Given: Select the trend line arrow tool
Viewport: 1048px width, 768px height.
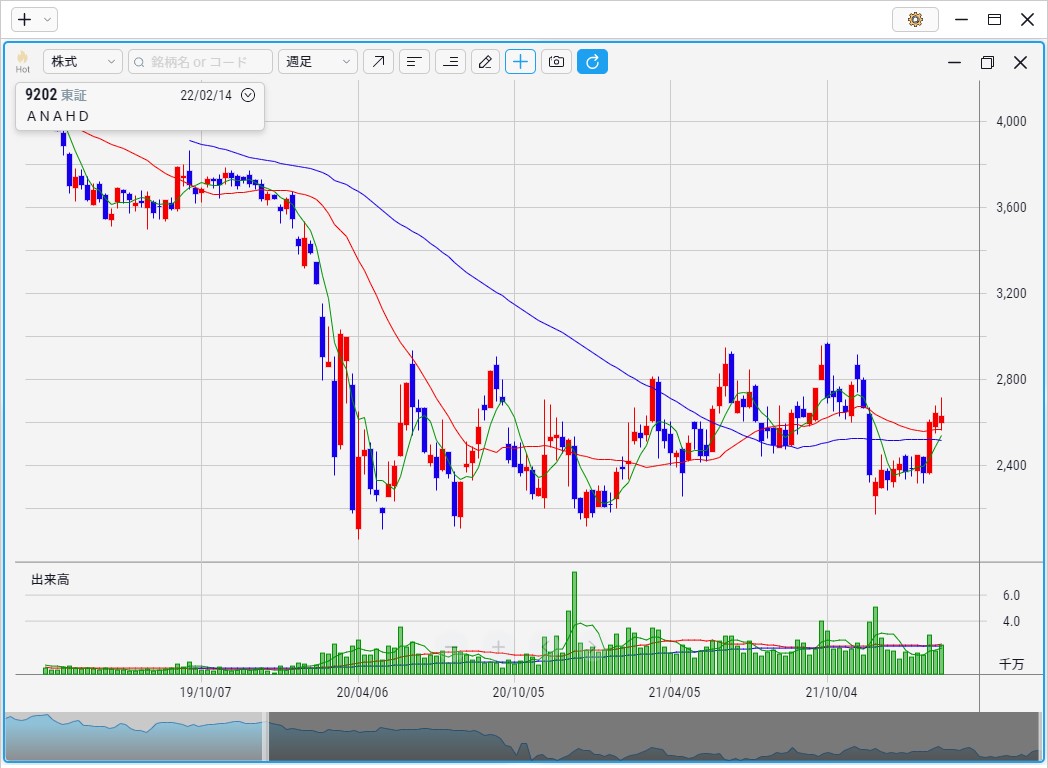Looking at the screenshot, I should [378, 62].
